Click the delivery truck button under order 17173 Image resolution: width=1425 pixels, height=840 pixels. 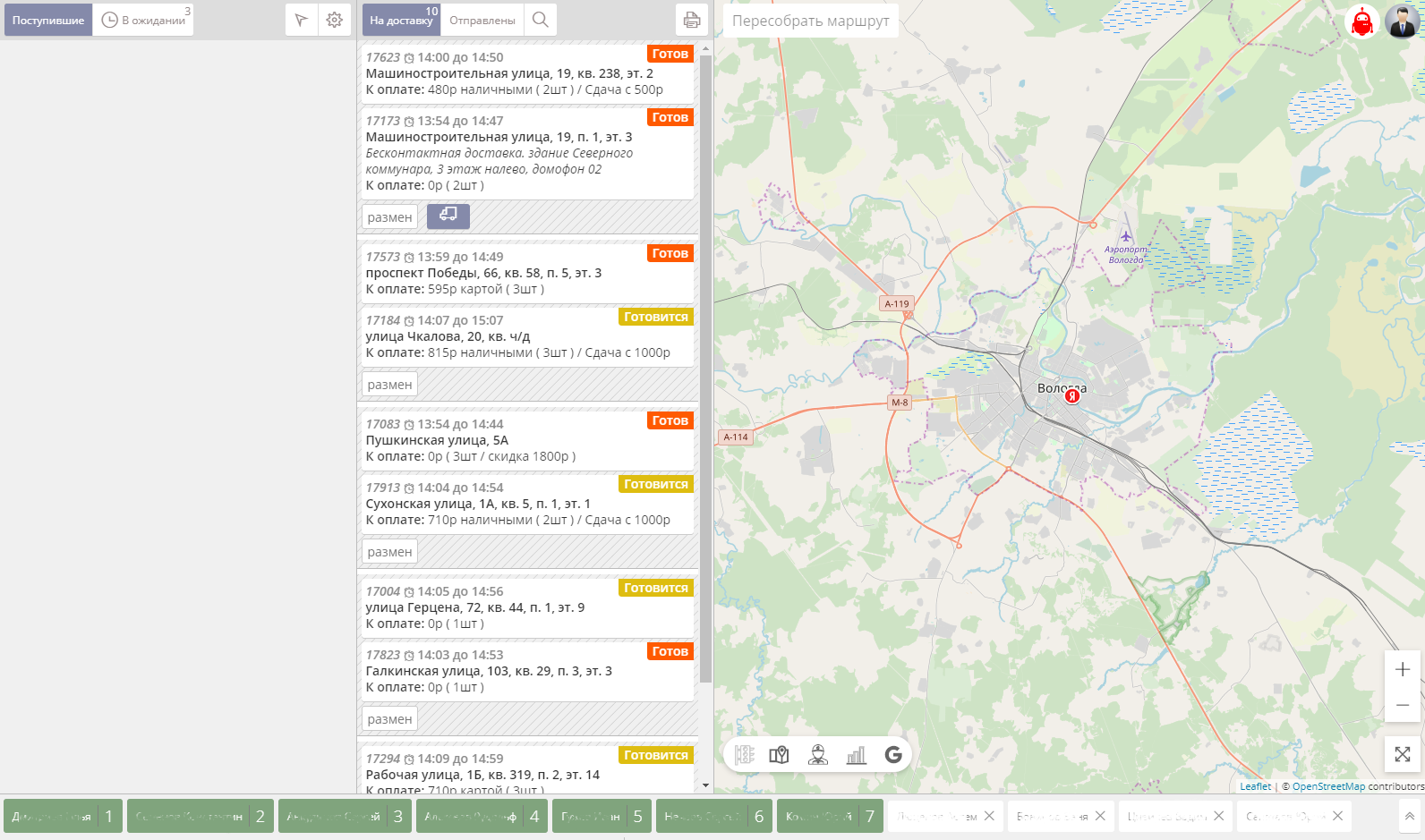[x=448, y=216]
